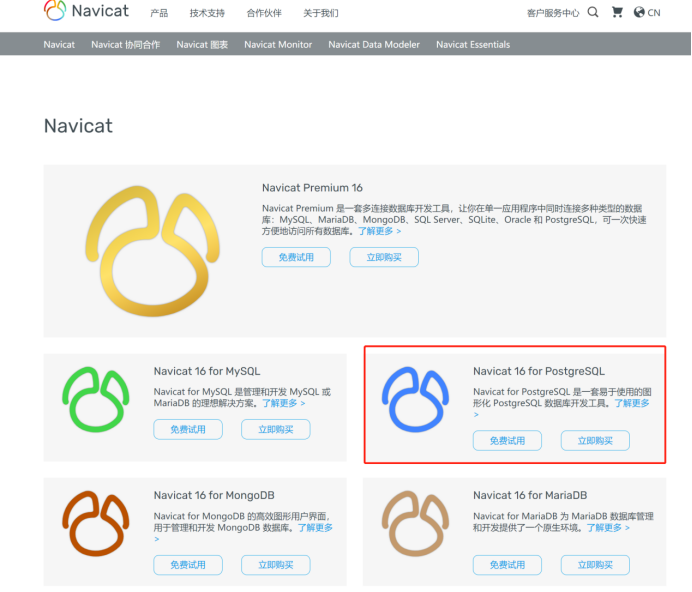The height and width of the screenshot is (592, 692).
Task: Open the 技术支持 menu
Action: coord(207,13)
